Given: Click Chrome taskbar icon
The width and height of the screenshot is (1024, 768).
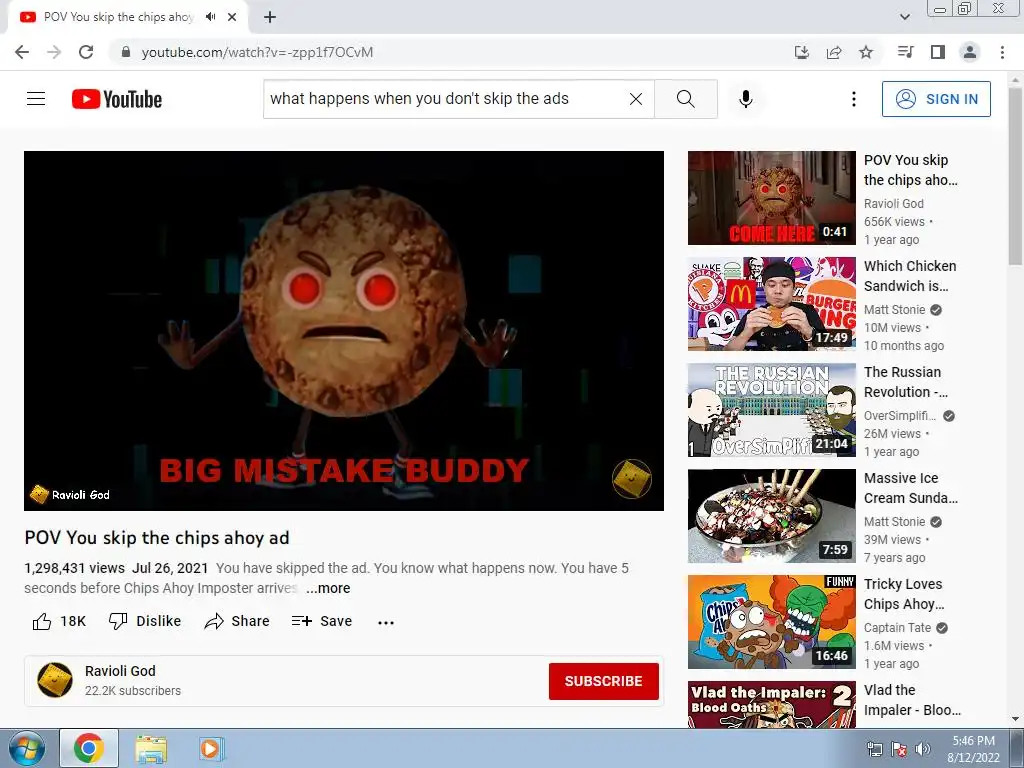Looking at the screenshot, I should tap(89, 748).
